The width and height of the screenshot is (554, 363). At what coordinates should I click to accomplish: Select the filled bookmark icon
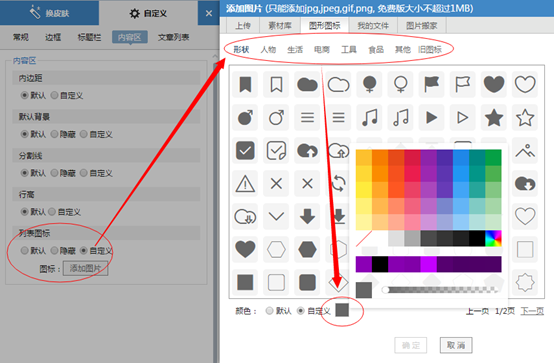245,84
